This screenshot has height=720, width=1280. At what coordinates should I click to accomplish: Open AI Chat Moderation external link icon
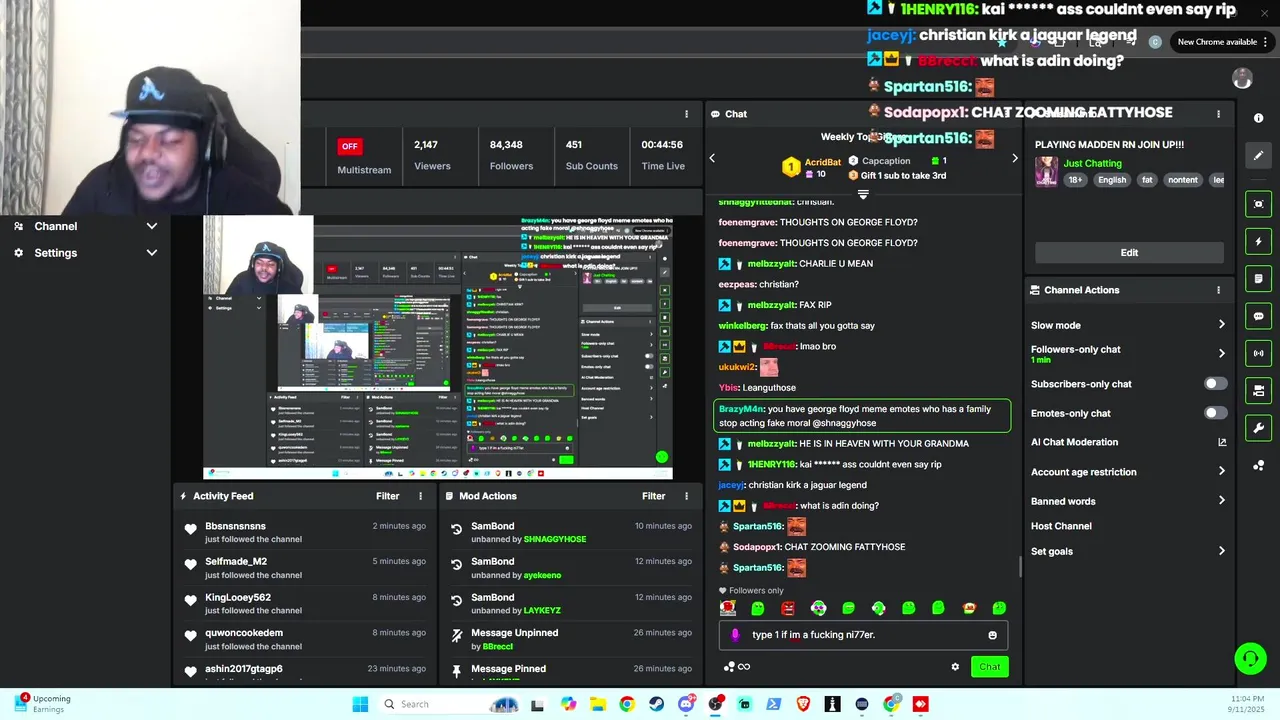coord(1221,442)
